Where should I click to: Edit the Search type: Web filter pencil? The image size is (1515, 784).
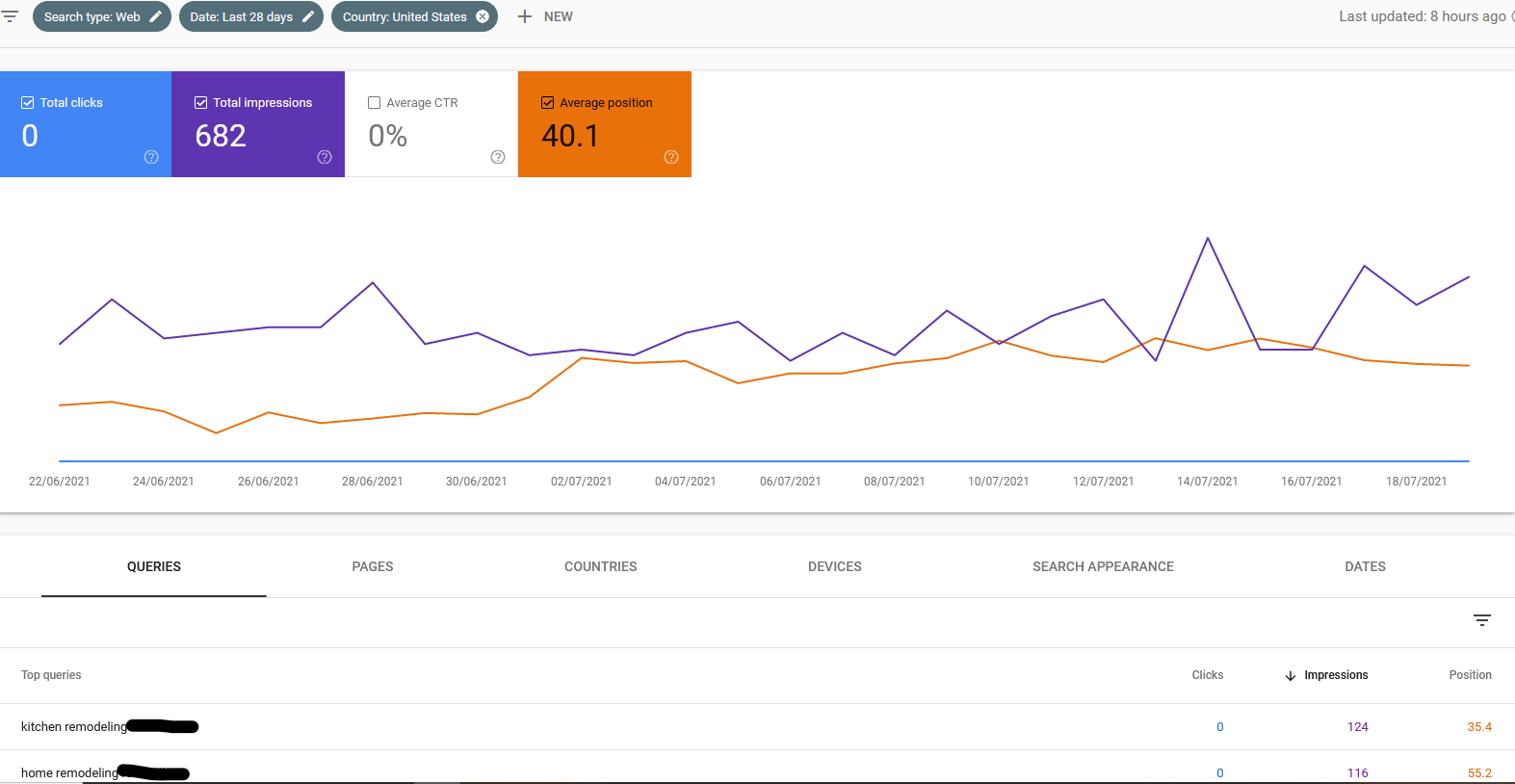tap(155, 16)
